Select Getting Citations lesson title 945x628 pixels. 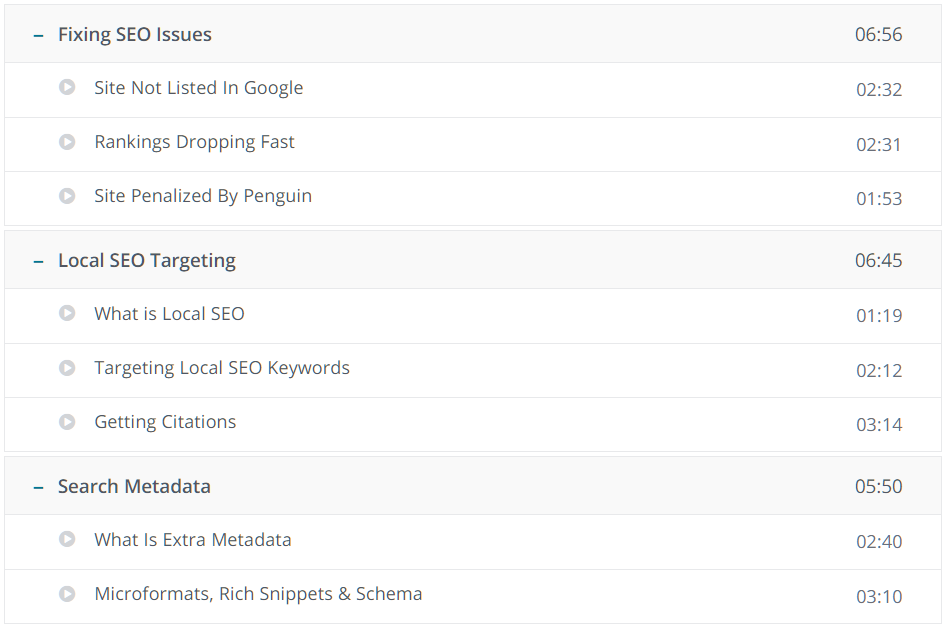point(165,422)
